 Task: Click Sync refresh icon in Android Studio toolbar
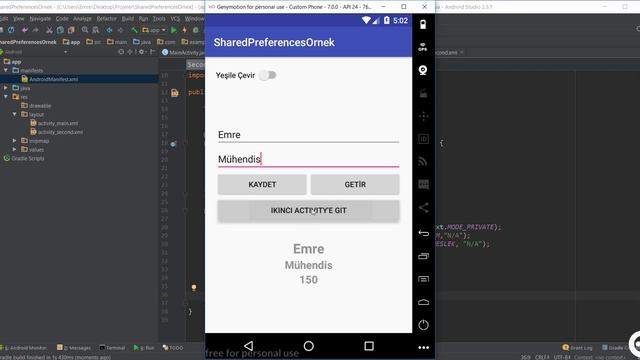11,30
